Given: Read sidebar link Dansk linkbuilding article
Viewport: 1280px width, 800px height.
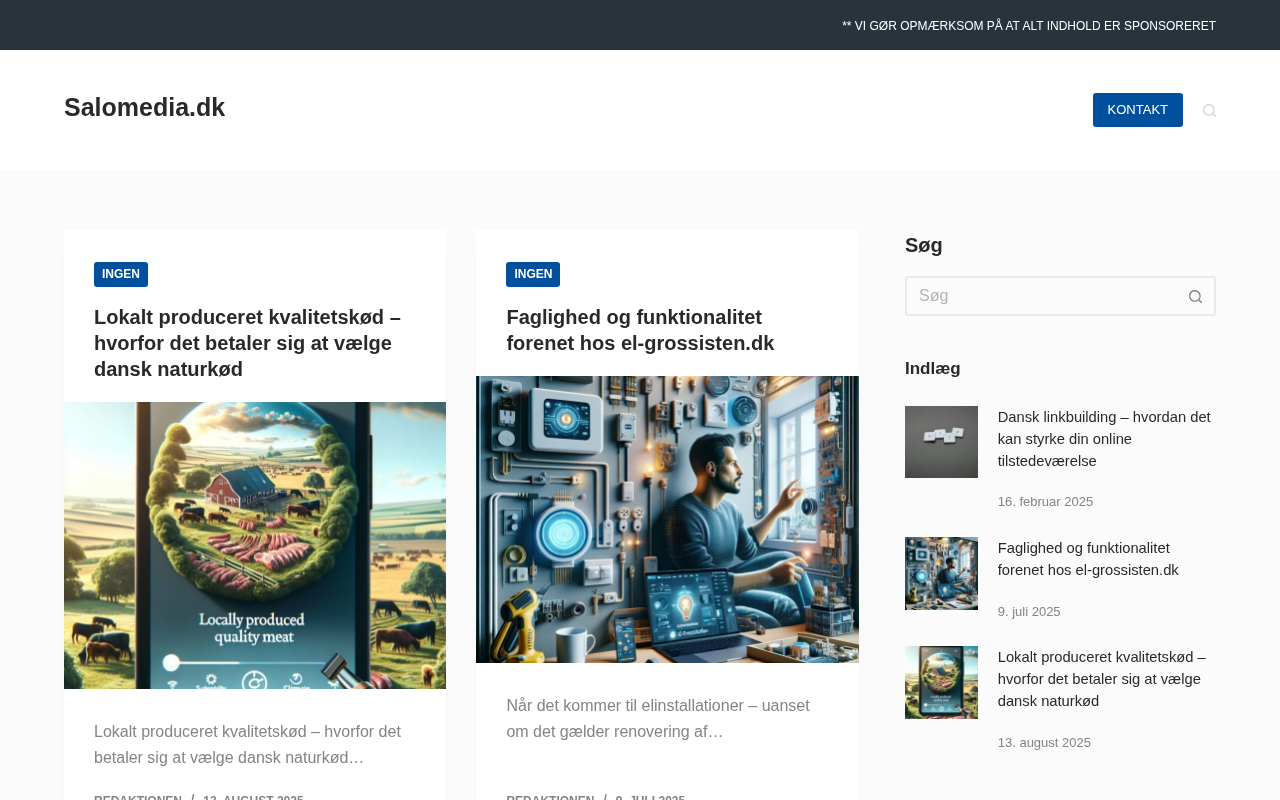Looking at the screenshot, I should 1106,439.
